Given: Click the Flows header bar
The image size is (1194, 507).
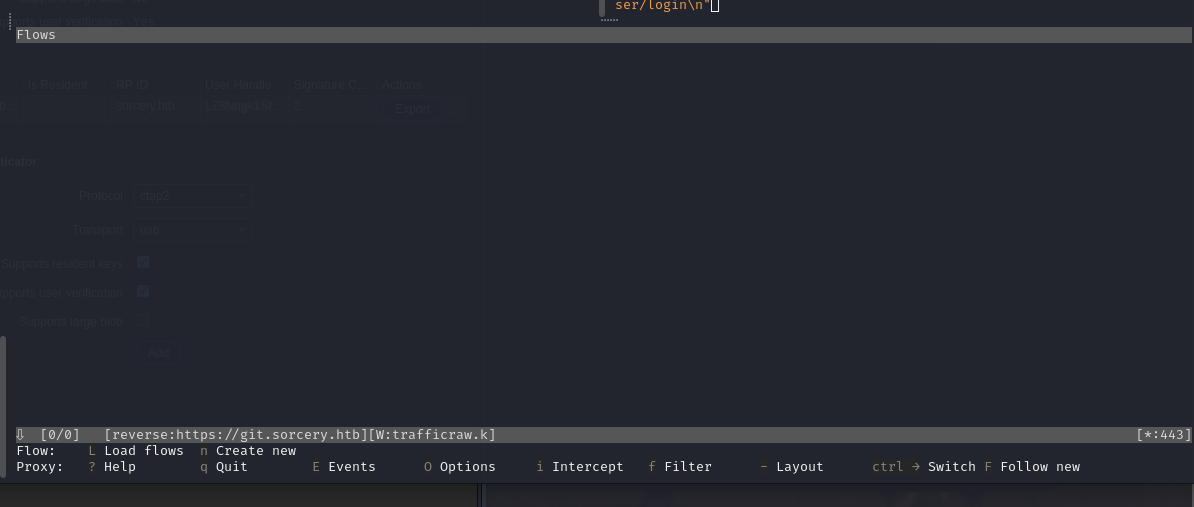Looking at the screenshot, I should pos(603,35).
